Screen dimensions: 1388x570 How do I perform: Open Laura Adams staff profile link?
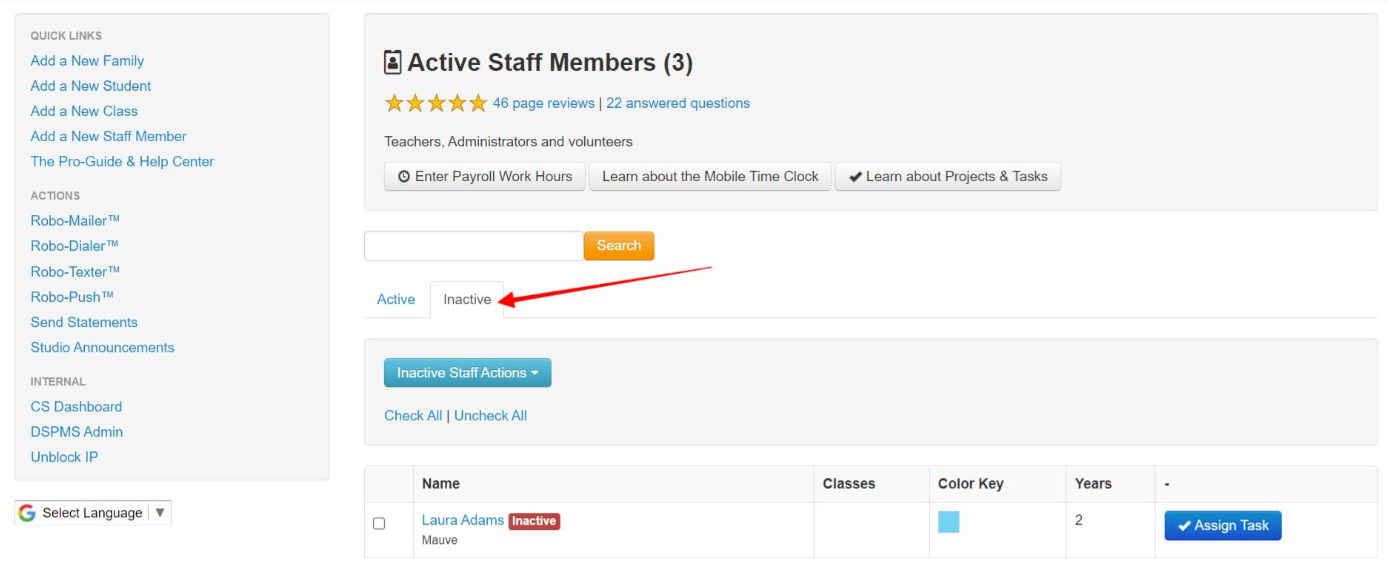pyautogui.click(x=463, y=520)
